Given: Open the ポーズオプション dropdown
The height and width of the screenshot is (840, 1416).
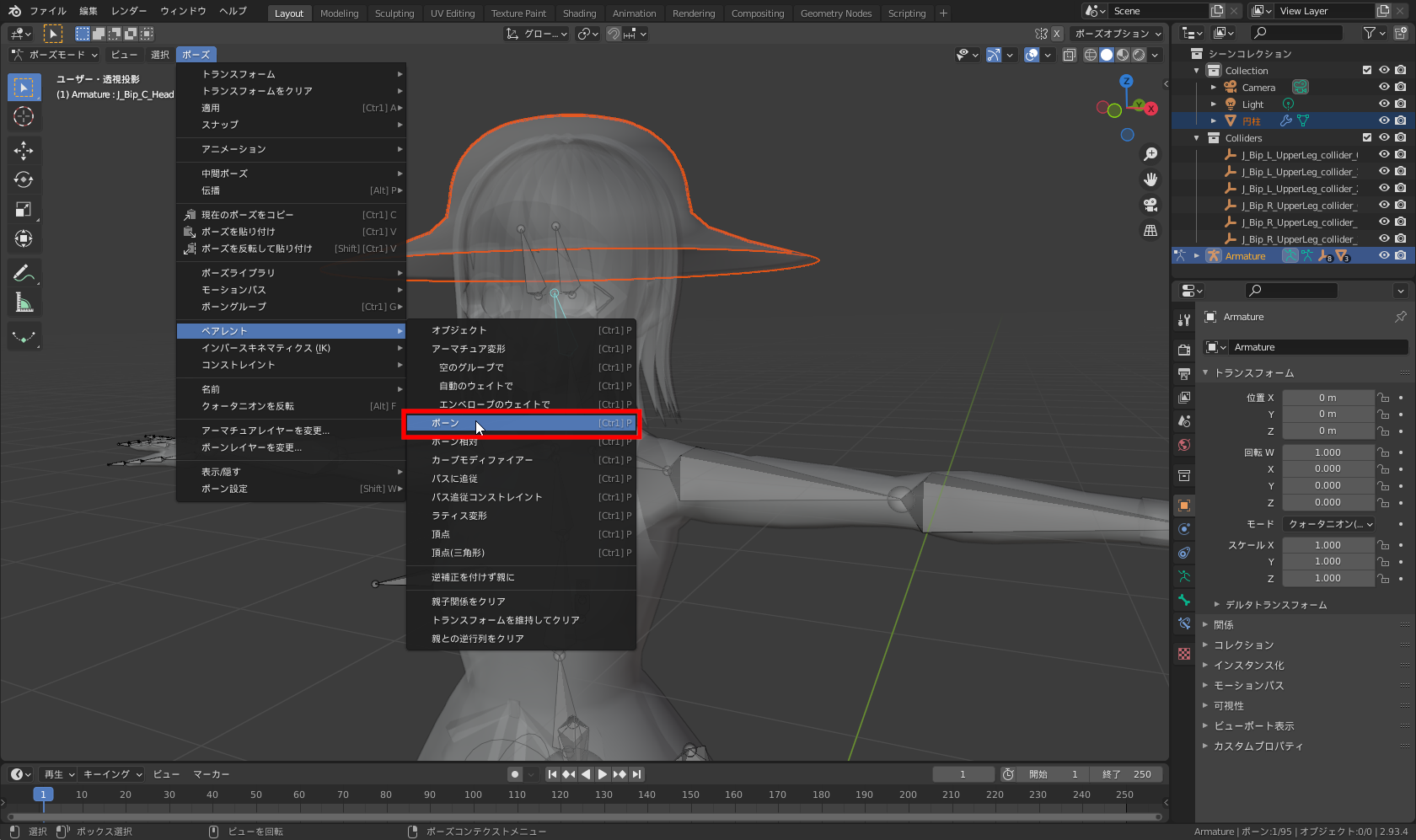Looking at the screenshot, I should click(x=1112, y=33).
